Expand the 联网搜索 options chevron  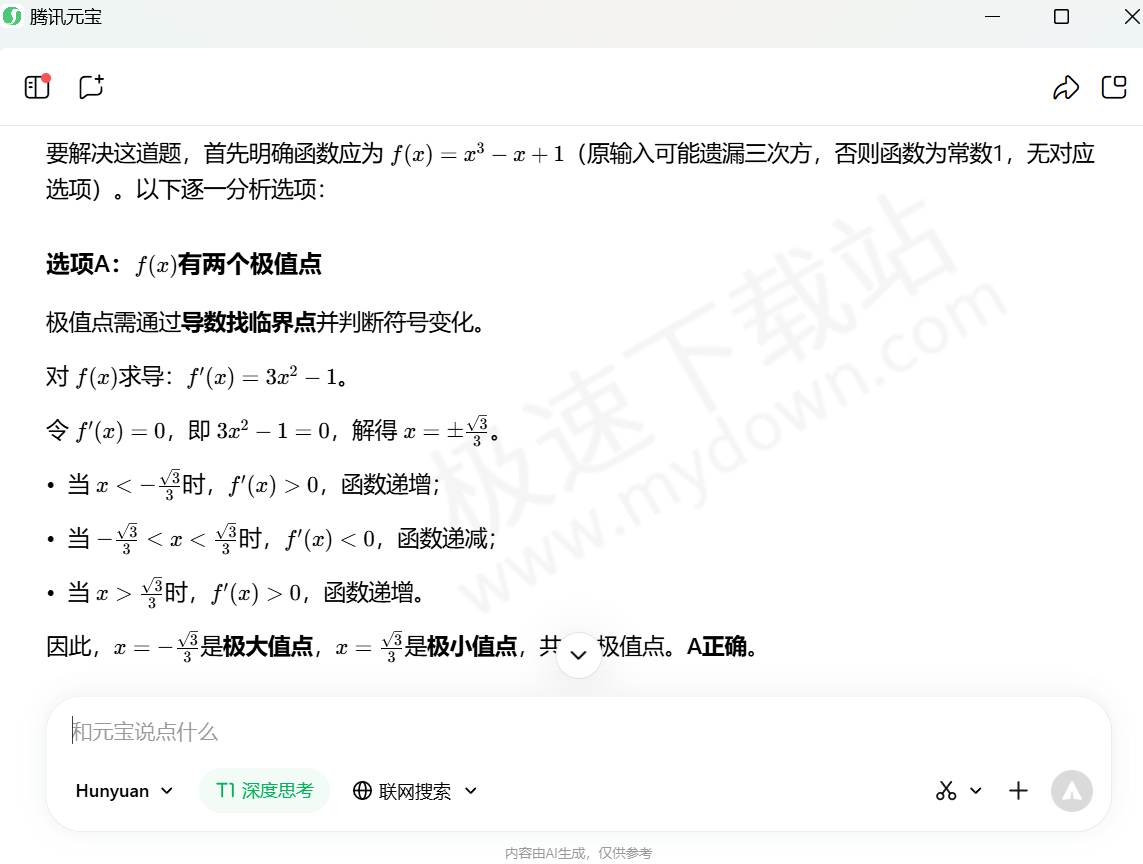(x=470, y=790)
